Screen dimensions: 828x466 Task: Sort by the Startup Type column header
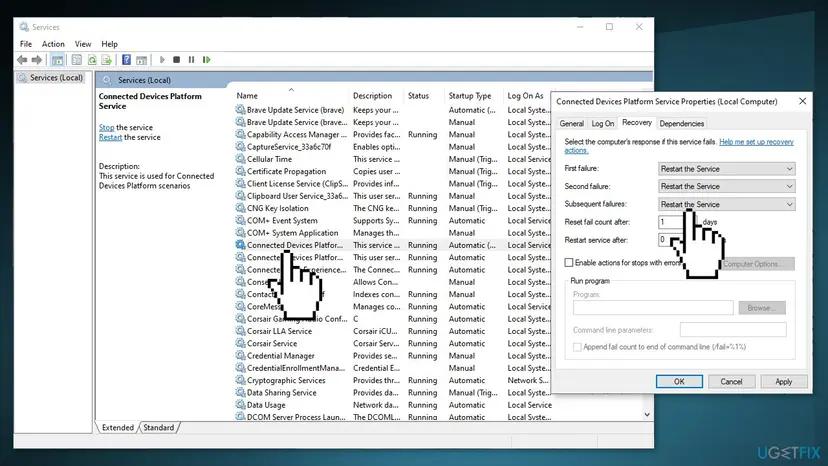[474, 96]
